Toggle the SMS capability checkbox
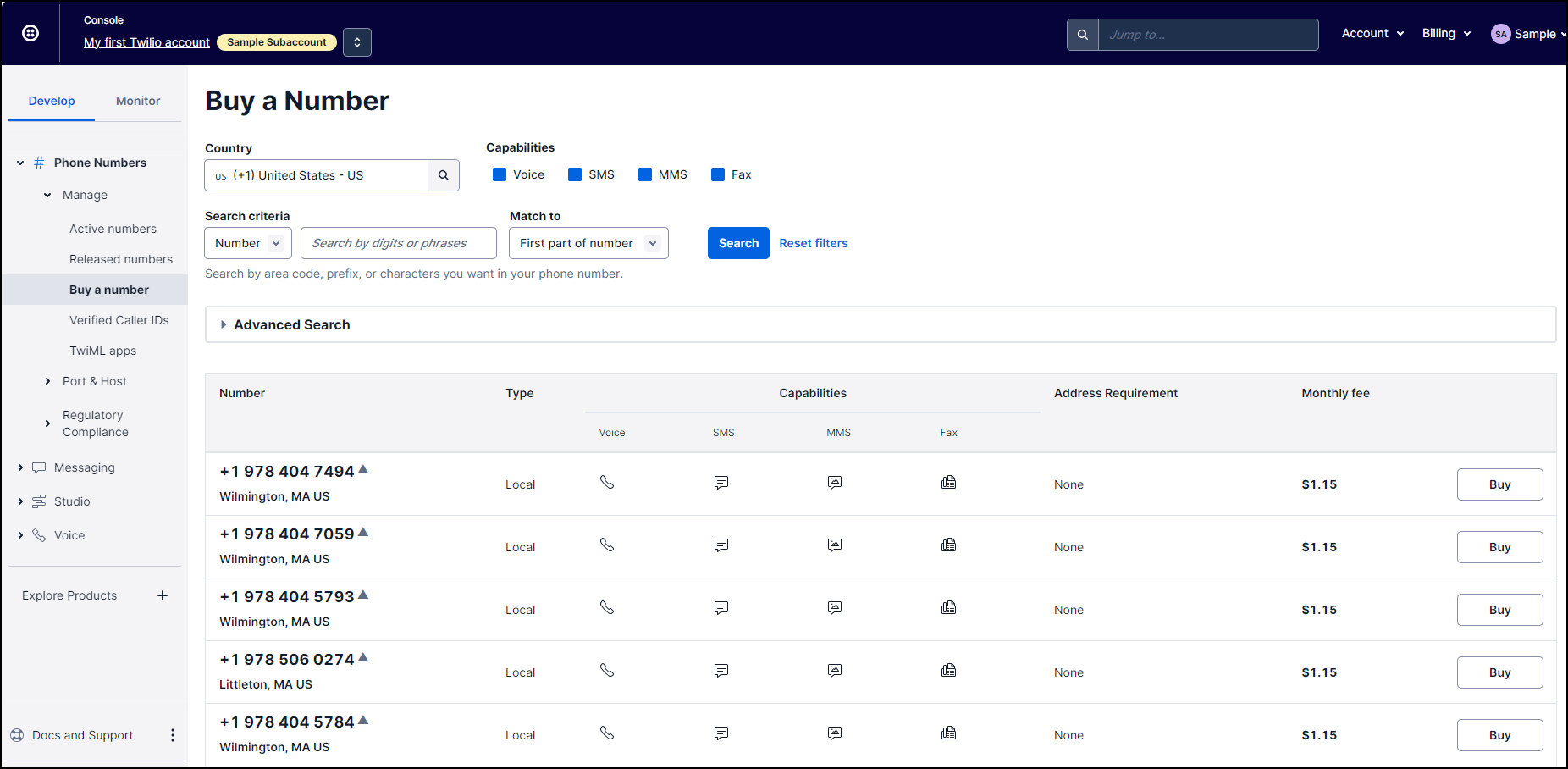This screenshot has width=1568, height=769. [575, 174]
